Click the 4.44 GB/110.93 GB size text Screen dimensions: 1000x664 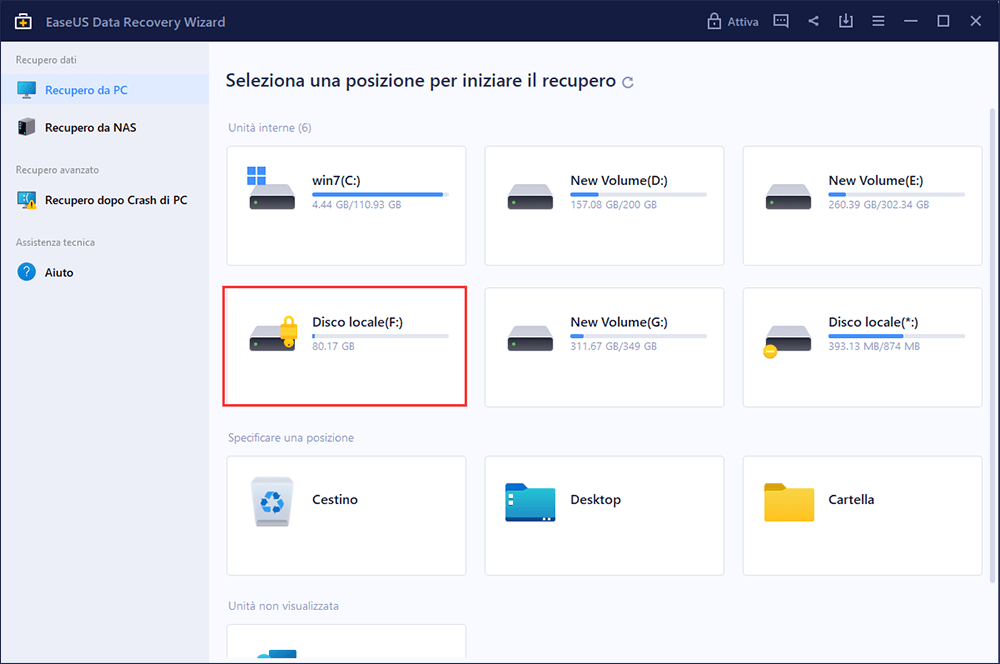357,205
